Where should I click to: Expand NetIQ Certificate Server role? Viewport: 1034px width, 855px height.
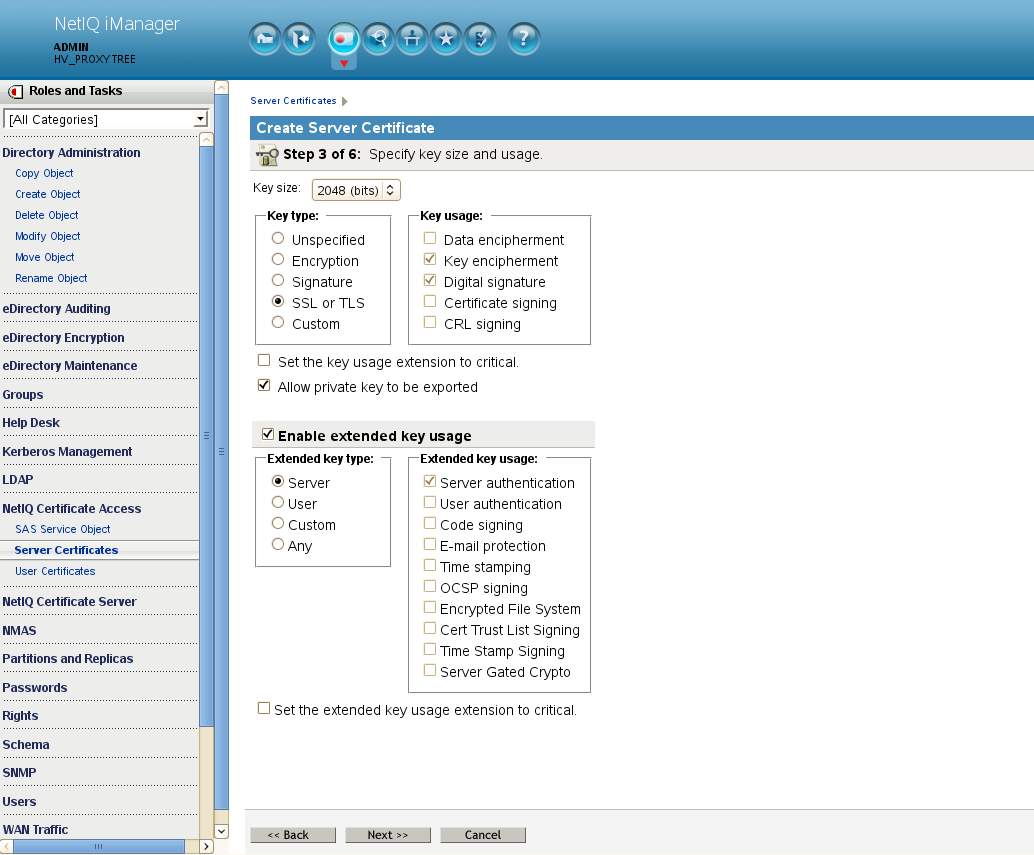(69, 602)
